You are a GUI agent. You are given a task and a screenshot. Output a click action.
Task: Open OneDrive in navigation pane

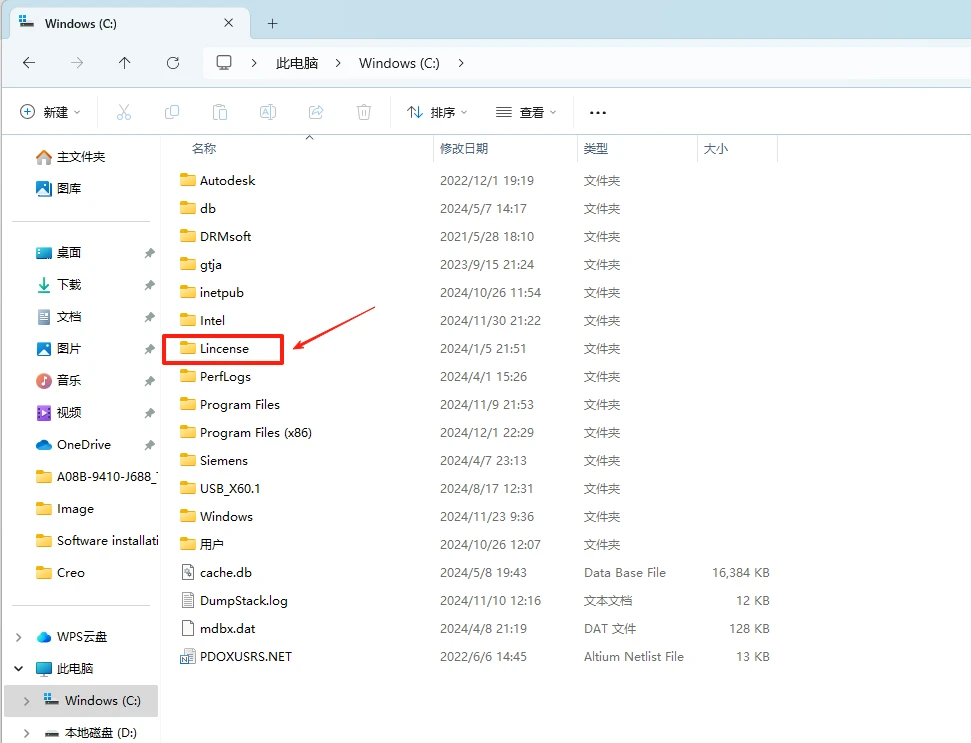click(x=73, y=445)
